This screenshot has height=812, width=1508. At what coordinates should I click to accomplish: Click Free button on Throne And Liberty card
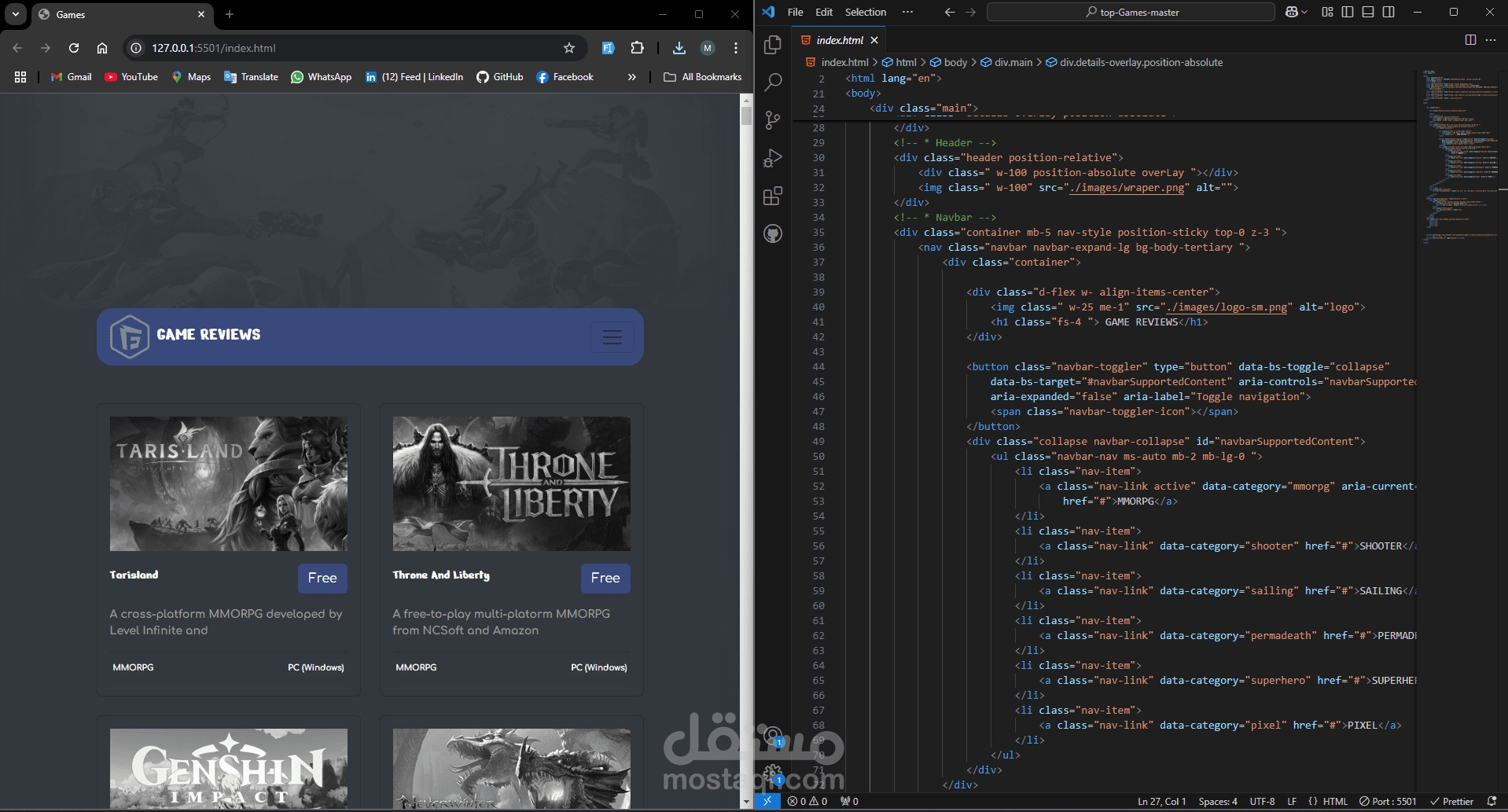605,578
